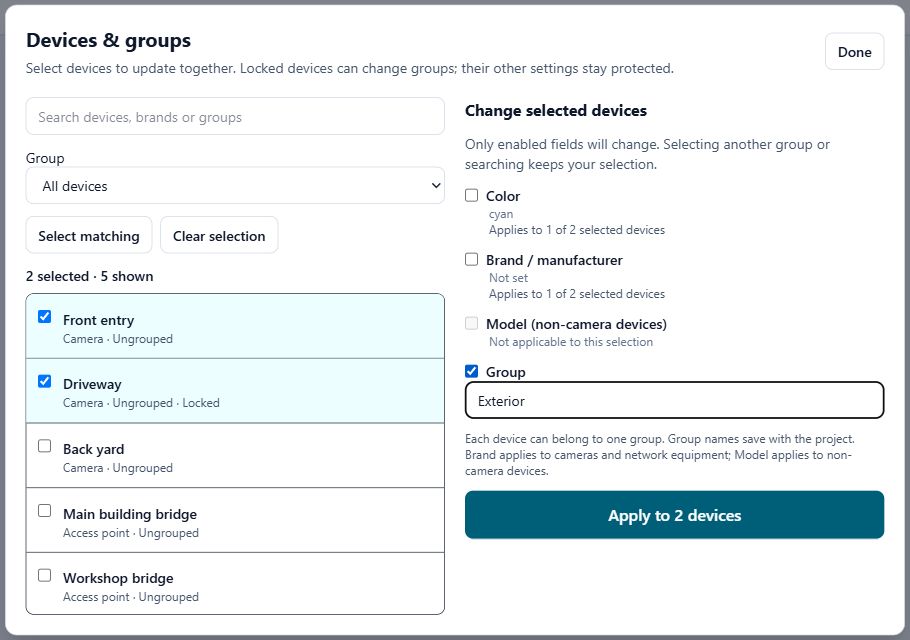Click the Workshop bridge device name

[x=118, y=578]
